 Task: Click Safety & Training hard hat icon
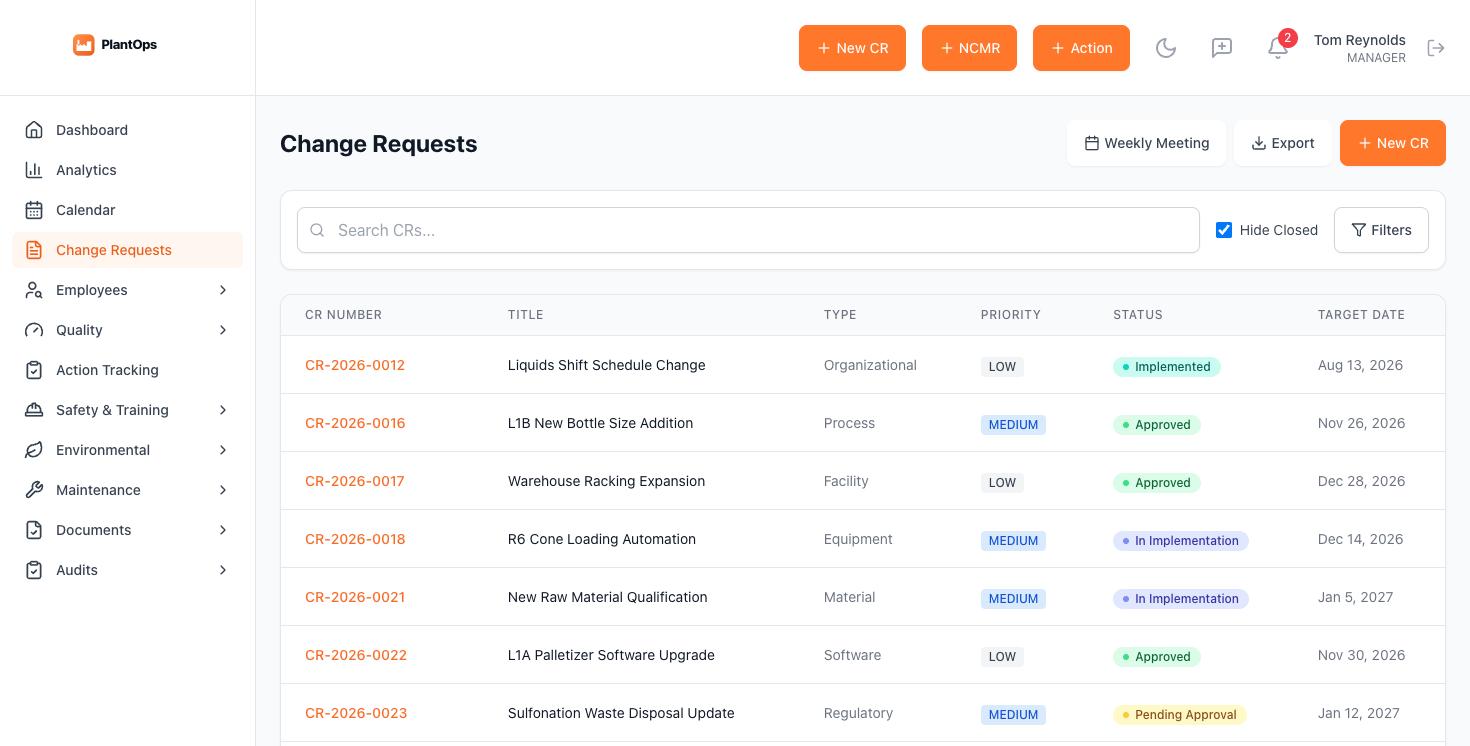coord(34,410)
